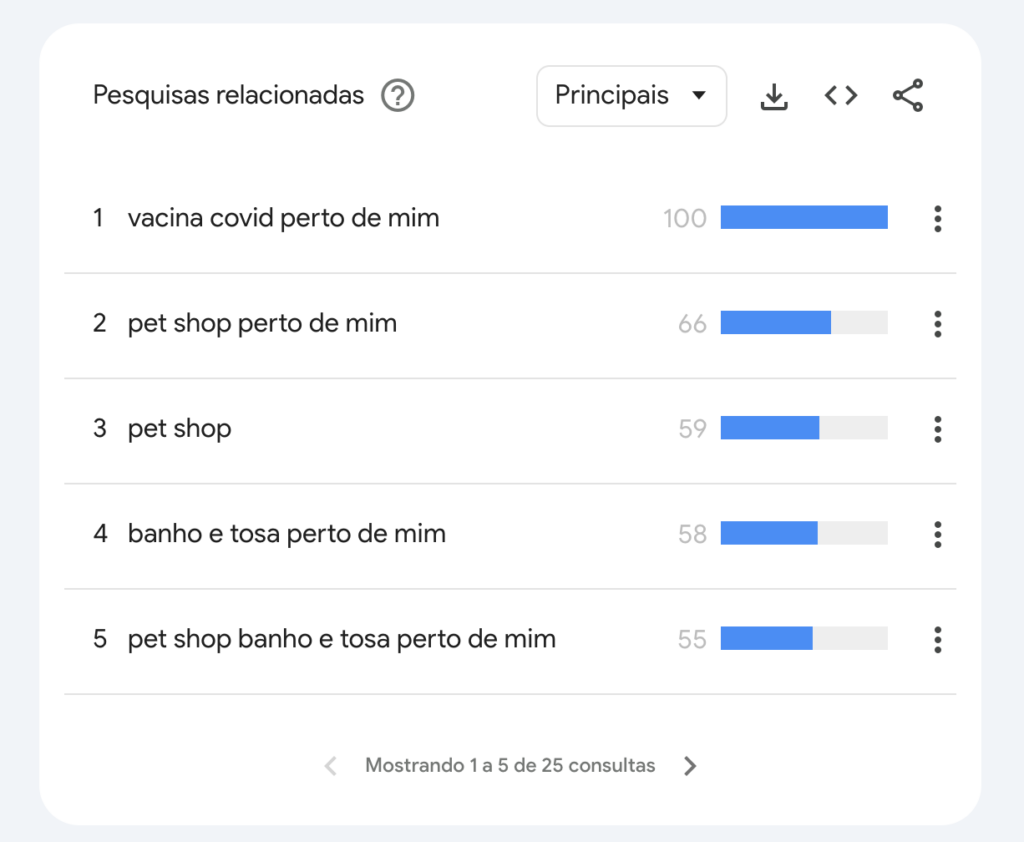This screenshot has width=1024, height=842.
Task: Click the 100 value bar for vacina covid
Action: pyautogui.click(x=804, y=218)
